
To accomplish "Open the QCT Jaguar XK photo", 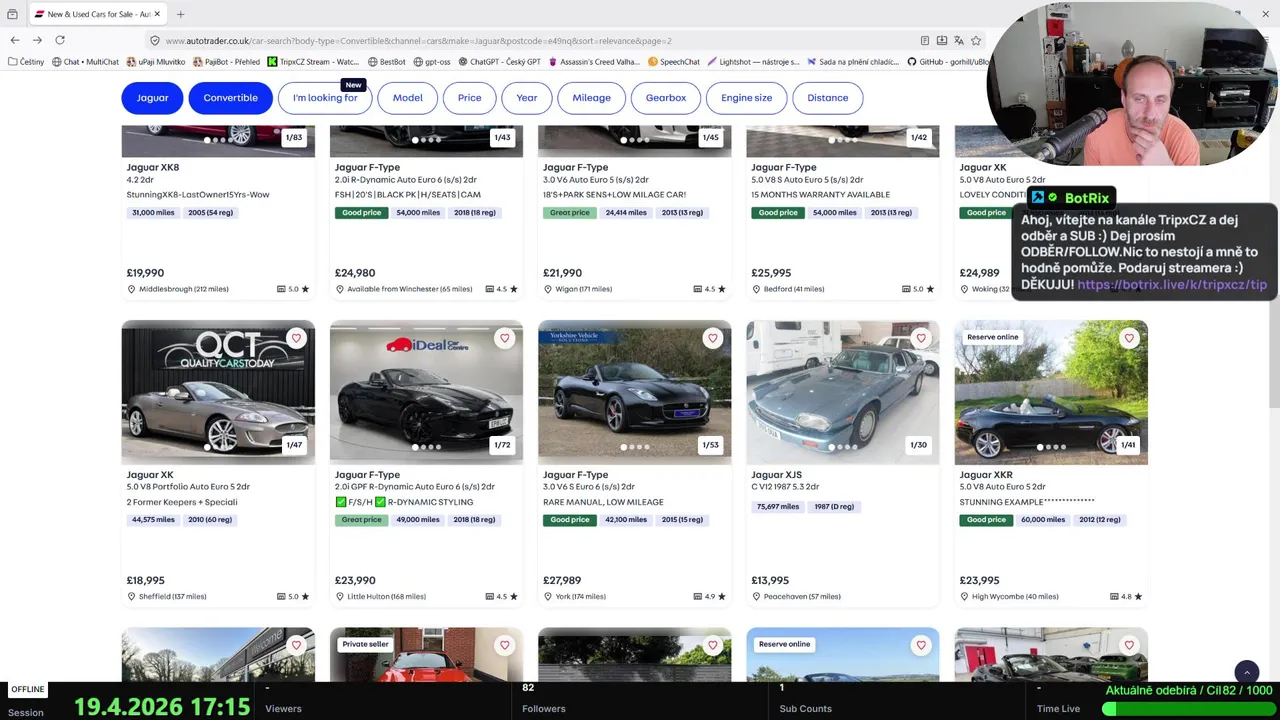I will click(x=218, y=392).
